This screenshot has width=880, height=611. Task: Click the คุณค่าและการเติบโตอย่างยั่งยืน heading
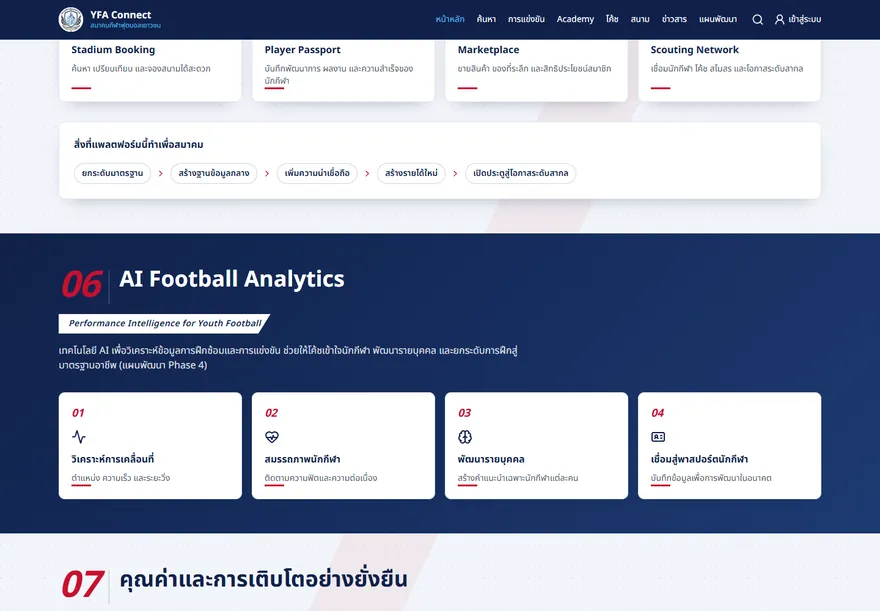[x=263, y=579]
